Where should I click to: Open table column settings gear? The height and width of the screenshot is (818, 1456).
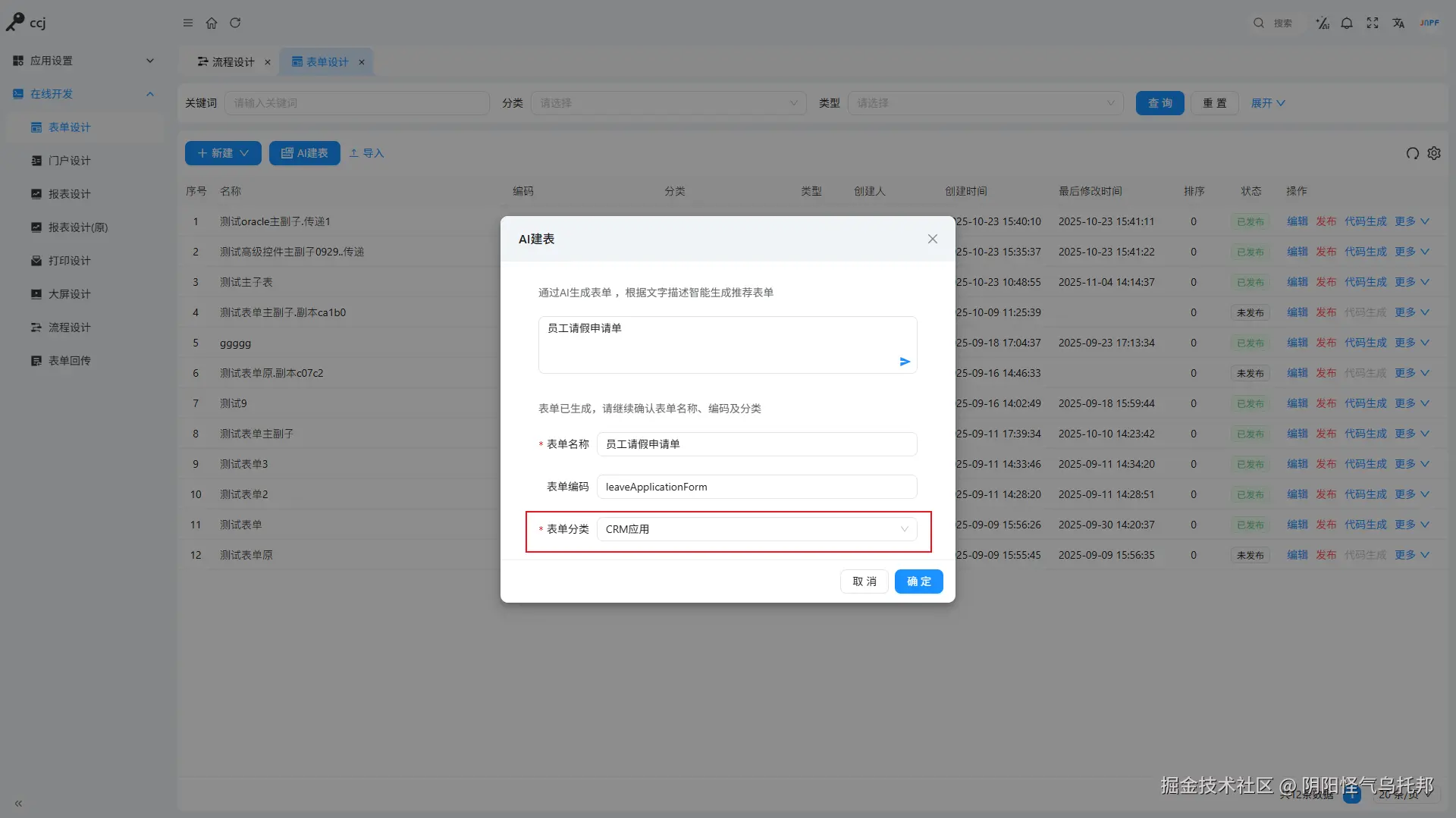1434,153
